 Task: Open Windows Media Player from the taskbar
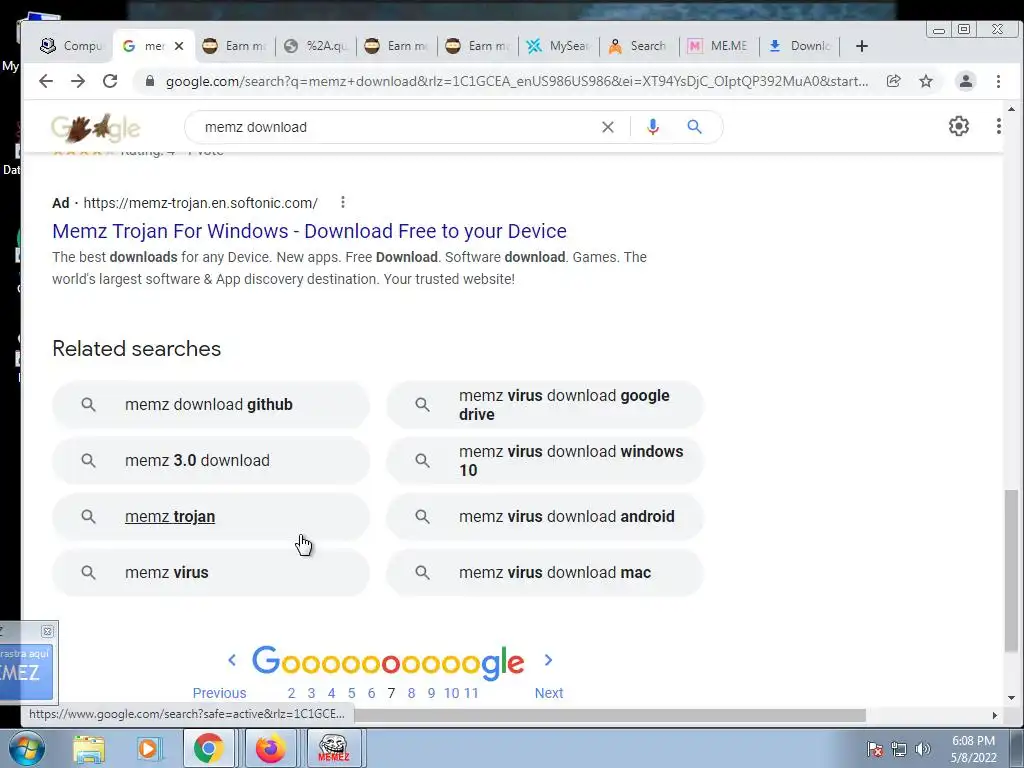tap(148, 749)
